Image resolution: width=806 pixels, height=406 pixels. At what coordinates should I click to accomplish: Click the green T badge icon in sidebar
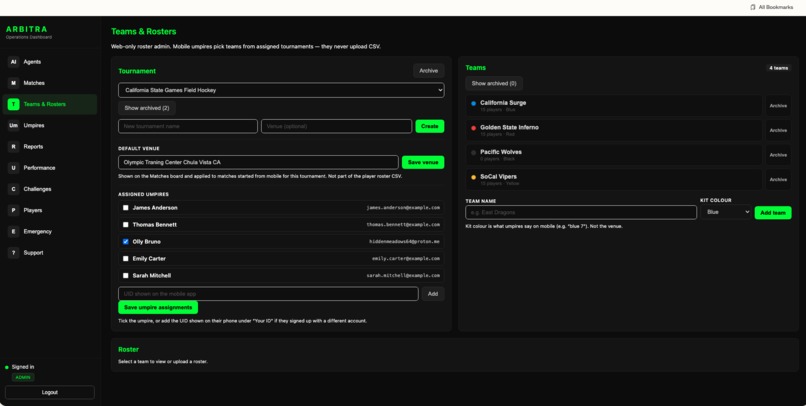[13, 104]
